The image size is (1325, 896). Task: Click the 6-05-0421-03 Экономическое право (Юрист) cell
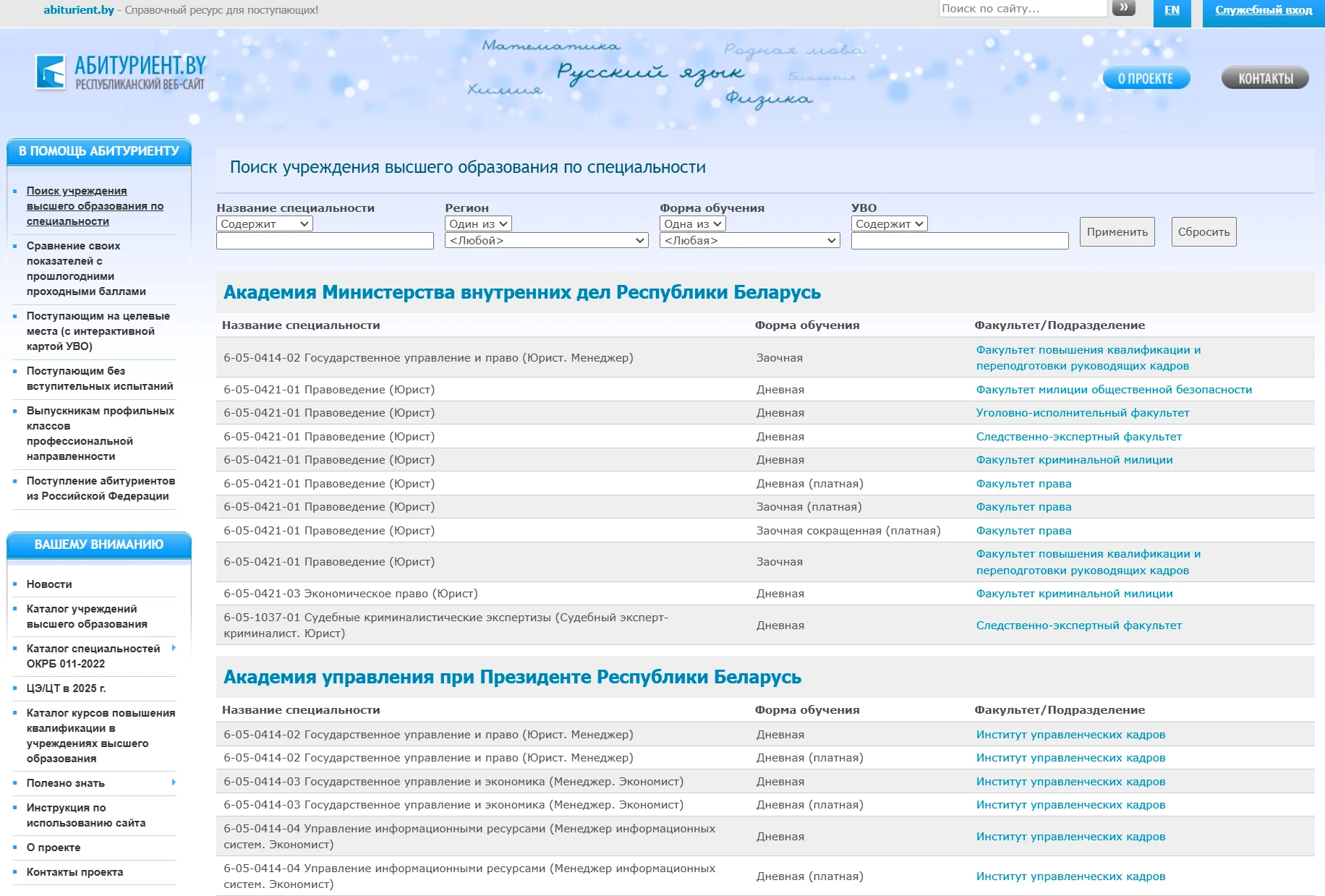coord(350,594)
